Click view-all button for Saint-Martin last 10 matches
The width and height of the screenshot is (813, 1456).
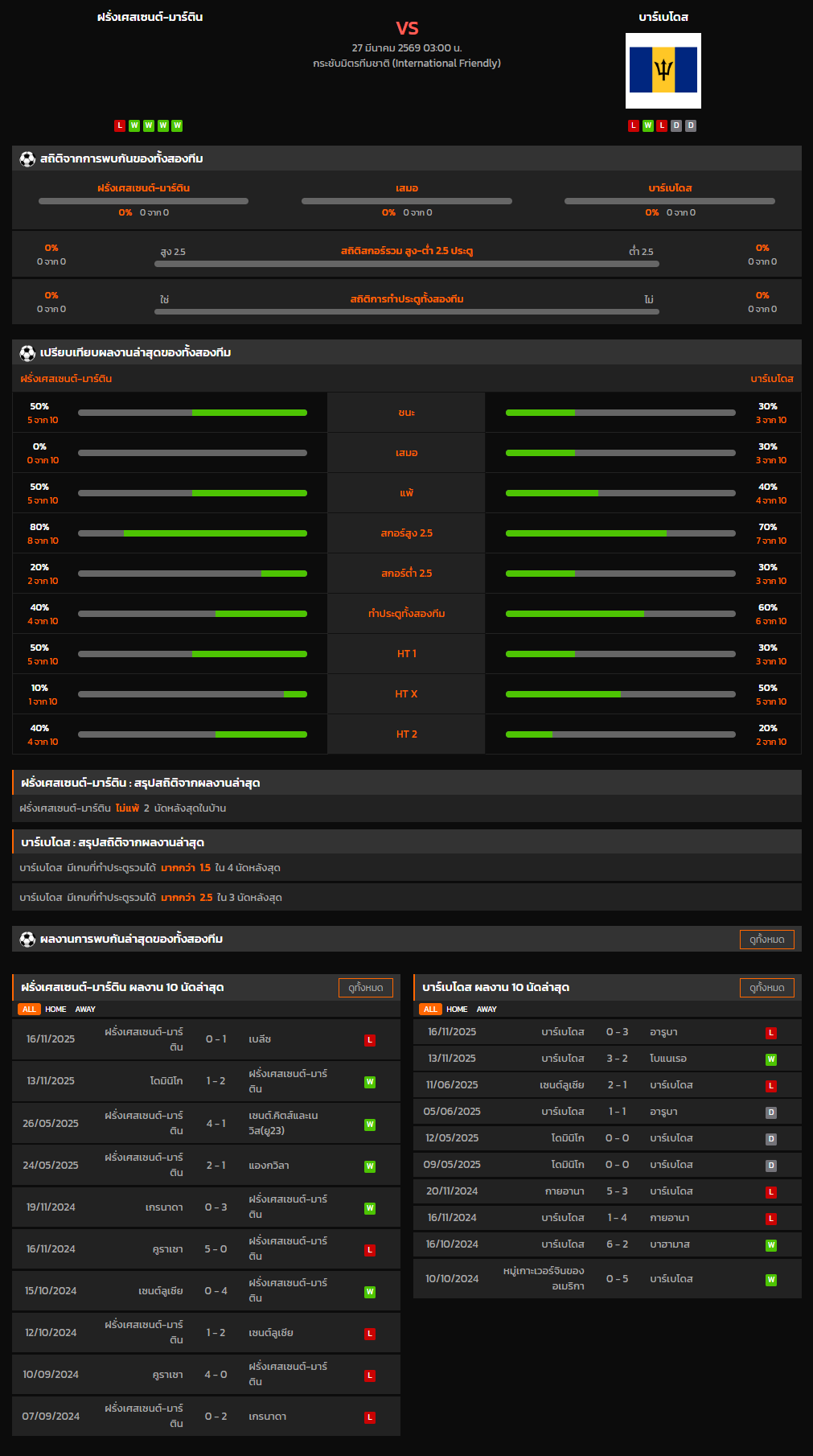(365, 988)
